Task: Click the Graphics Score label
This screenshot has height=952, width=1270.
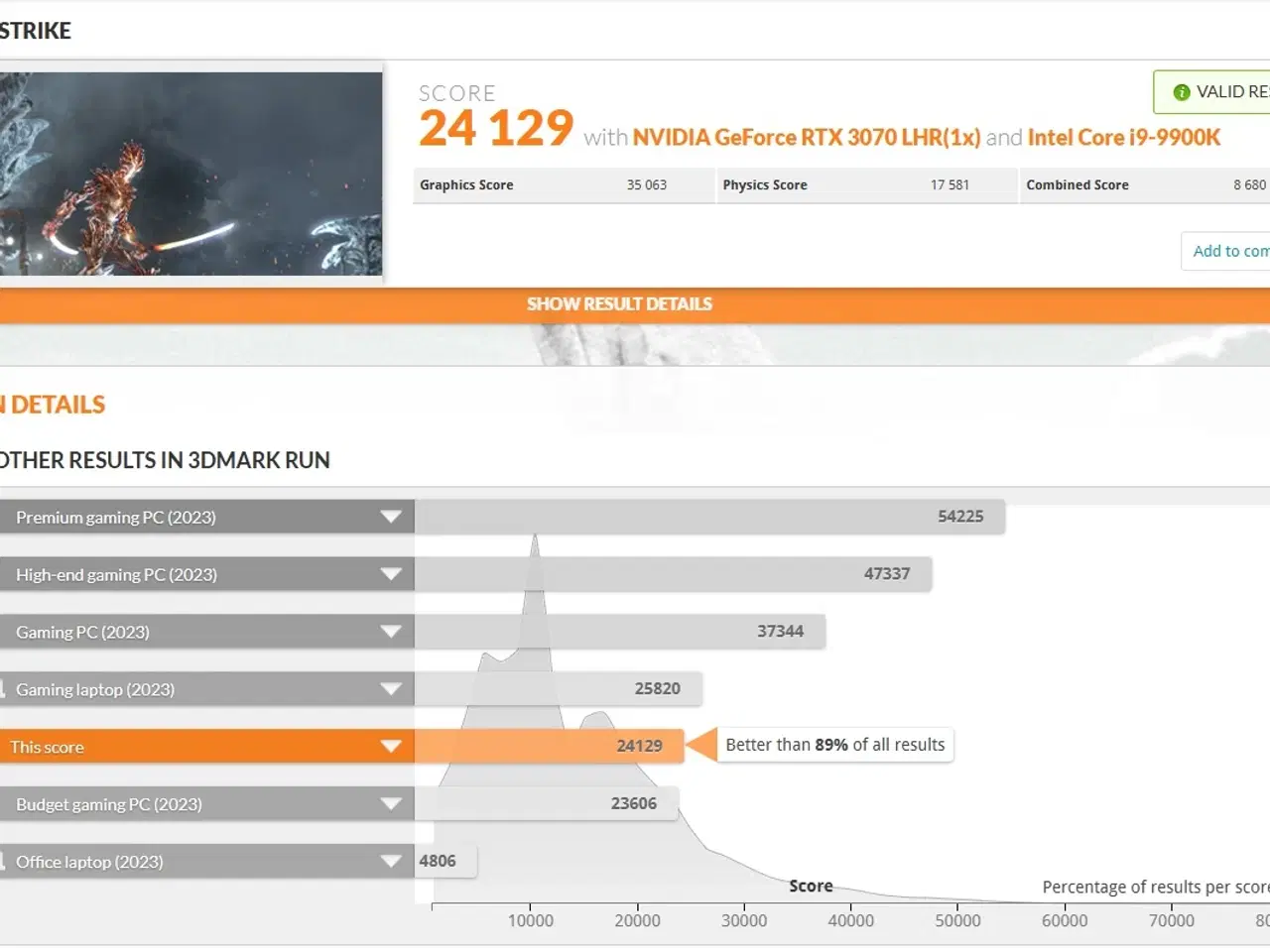Action: pyautogui.click(x=466, y=184)
